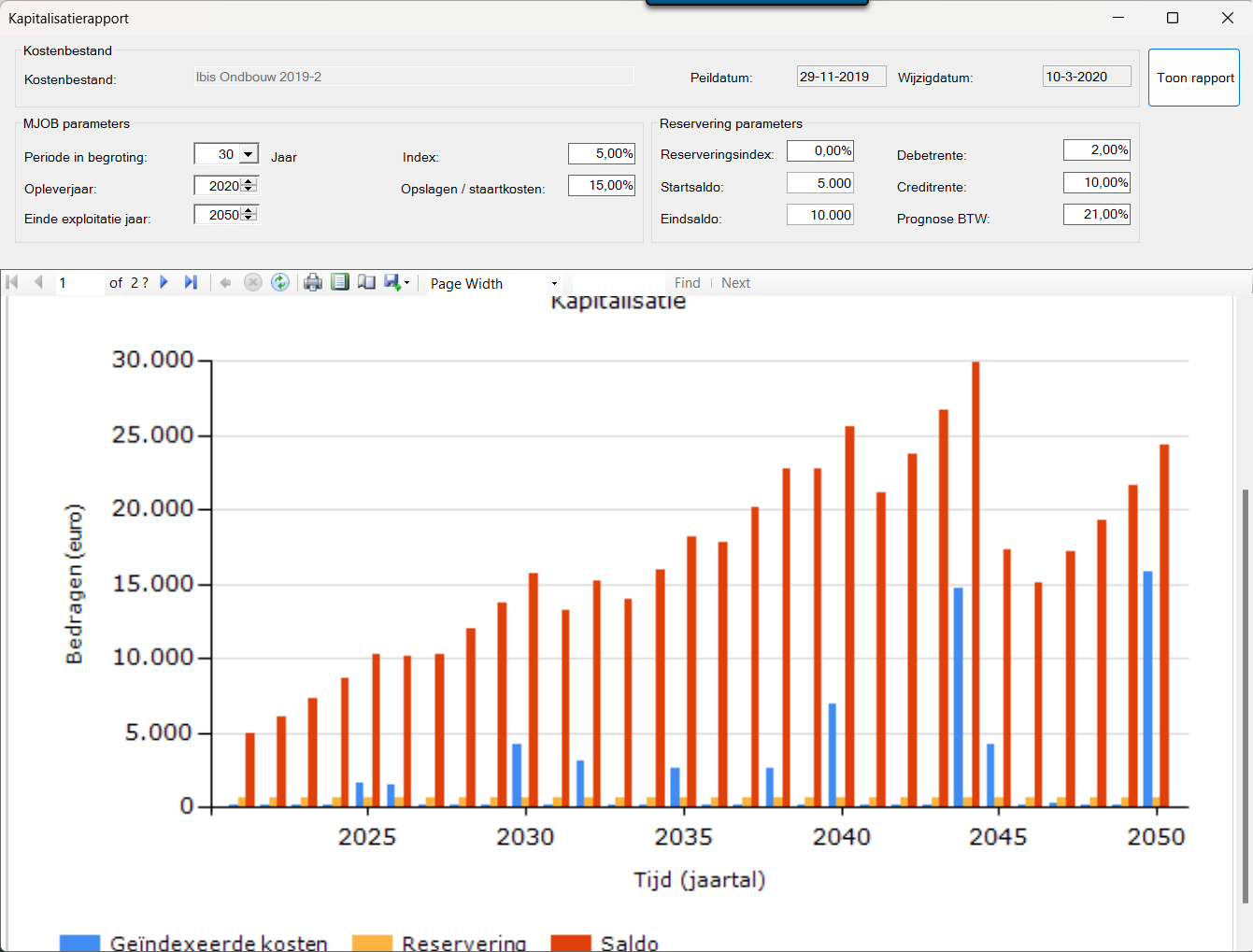Image resolution: width=1253 pixels, height=952 pixels.
Task: Click the 2045 x-axis label
Action: (x=998, y=837)
